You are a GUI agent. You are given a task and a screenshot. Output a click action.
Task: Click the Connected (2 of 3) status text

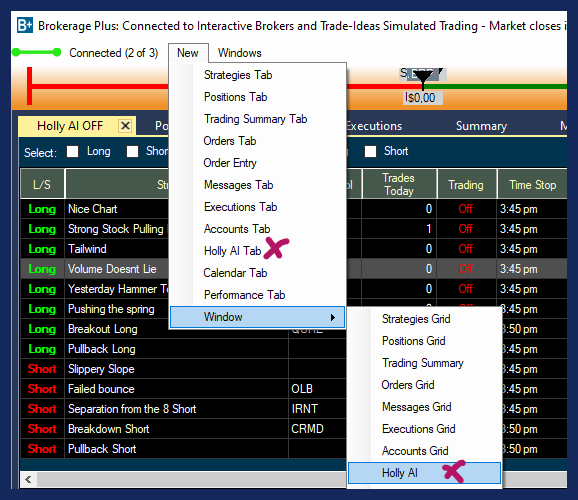click(x=114, y=53)
